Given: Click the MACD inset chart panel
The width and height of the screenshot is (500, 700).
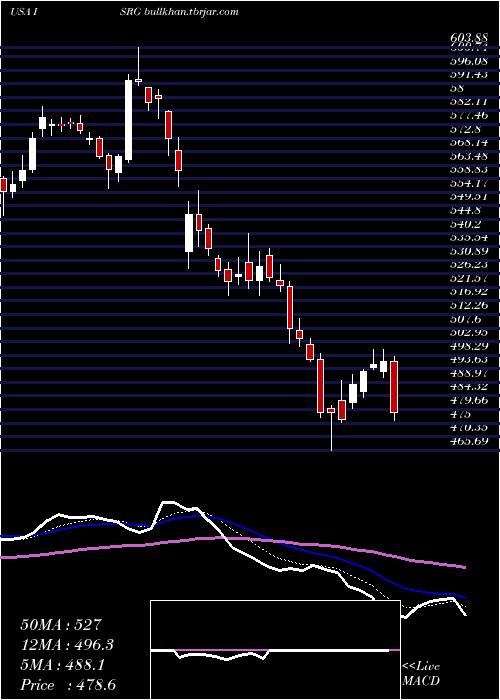Looking at the screenshot, I should pyautogui.click(x=275, y=650).
